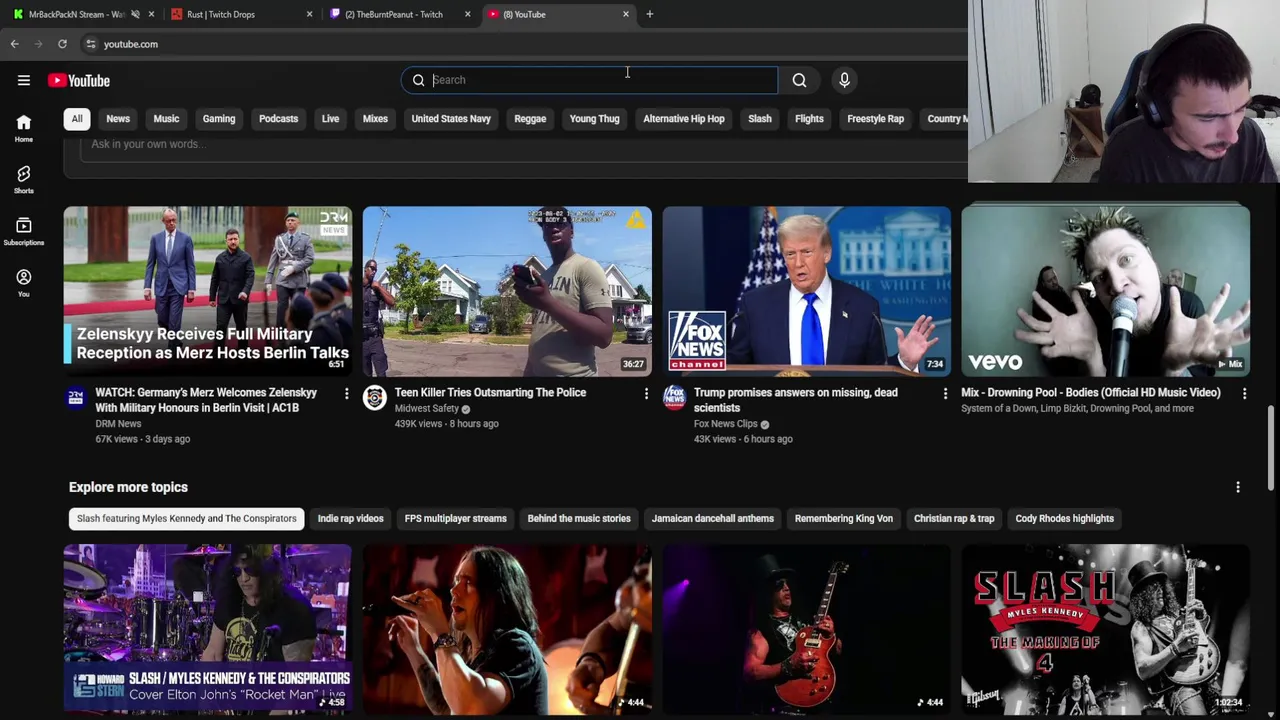
Task: Open a new browser tab
Action: coord(649,14)
